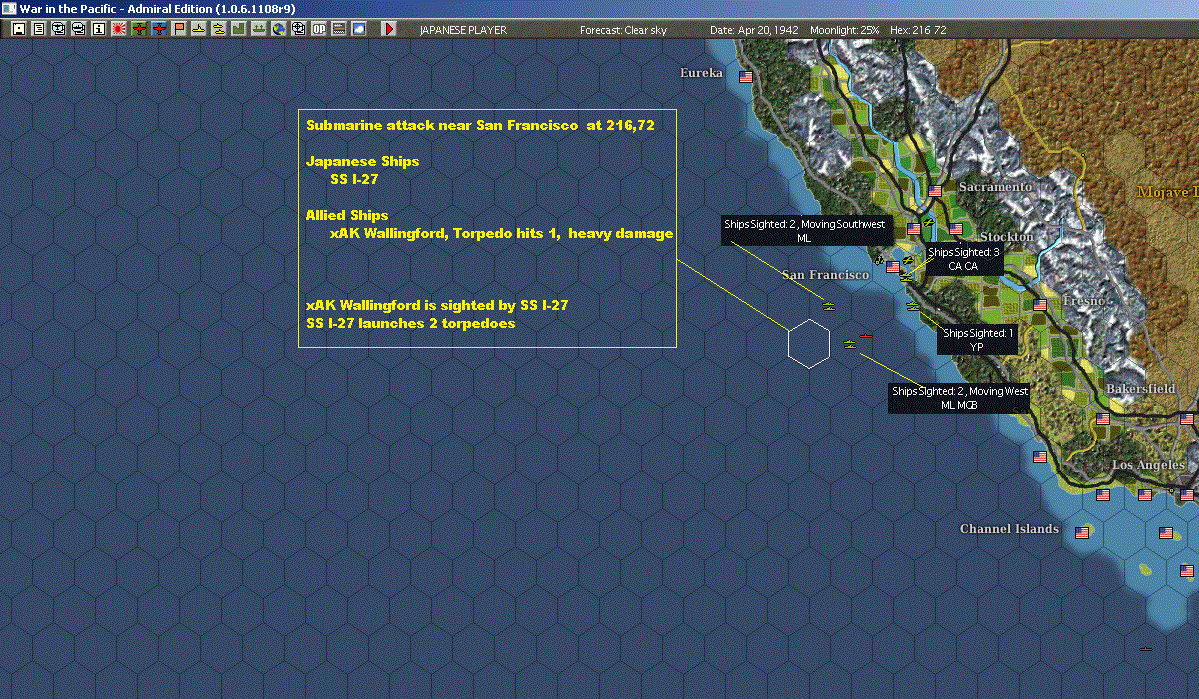Viewport: 1199px width, 699px height.
Task: Click the Stockton city label
Action: pyautogui.click(x=1006, y=237)
